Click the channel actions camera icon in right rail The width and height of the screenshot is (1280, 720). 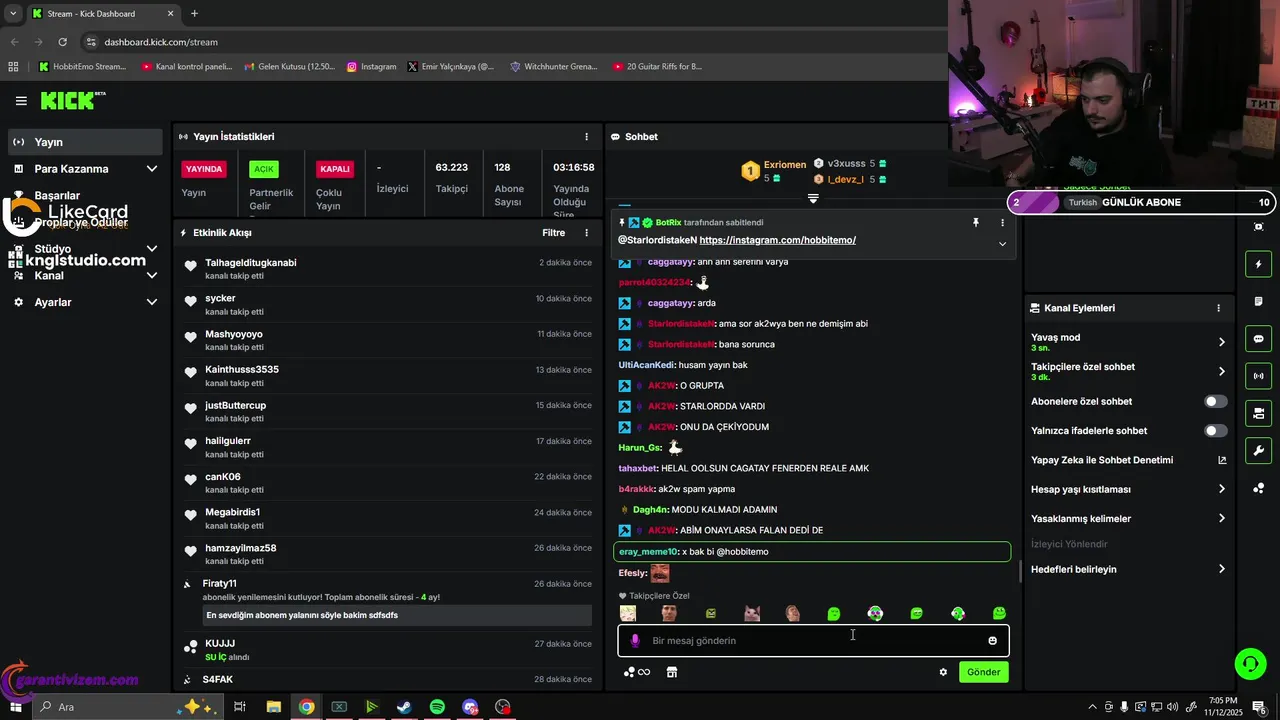(x=1258, y=413)
